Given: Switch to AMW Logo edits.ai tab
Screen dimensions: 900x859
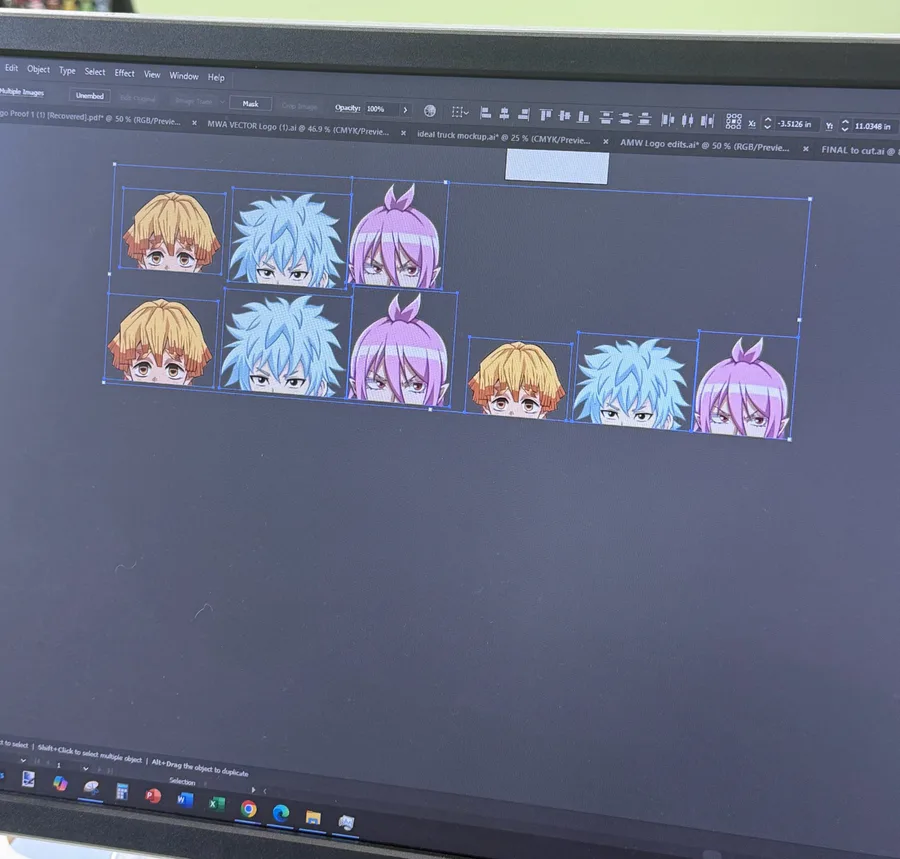Looking at the screenshot, I should pyautogui.click(x=704, y=145).
